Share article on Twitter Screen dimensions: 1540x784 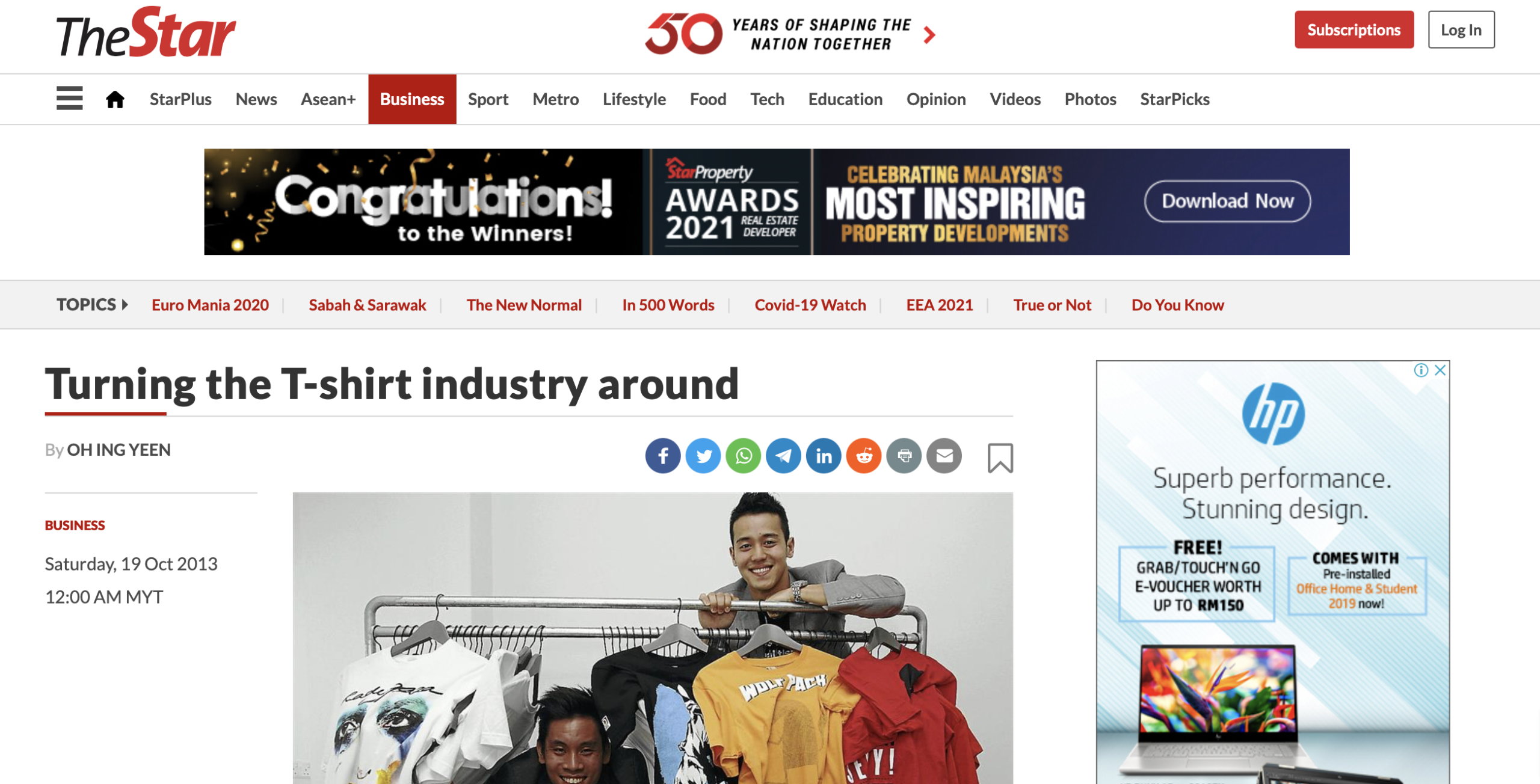703,456
